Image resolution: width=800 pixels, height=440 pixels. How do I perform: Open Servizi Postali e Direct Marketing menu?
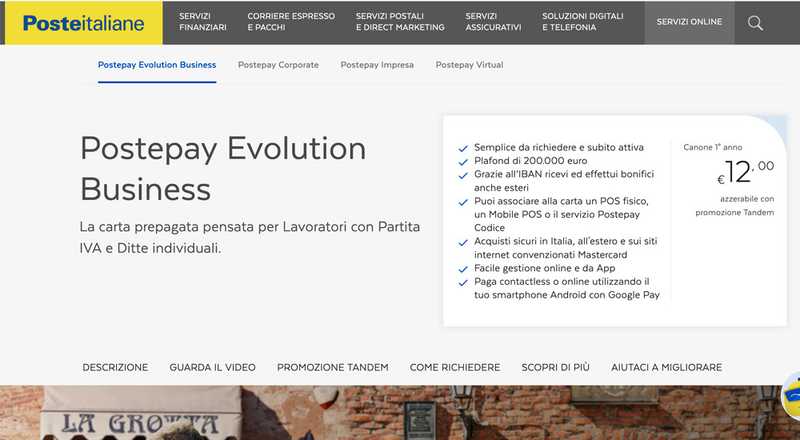[400, 22]
